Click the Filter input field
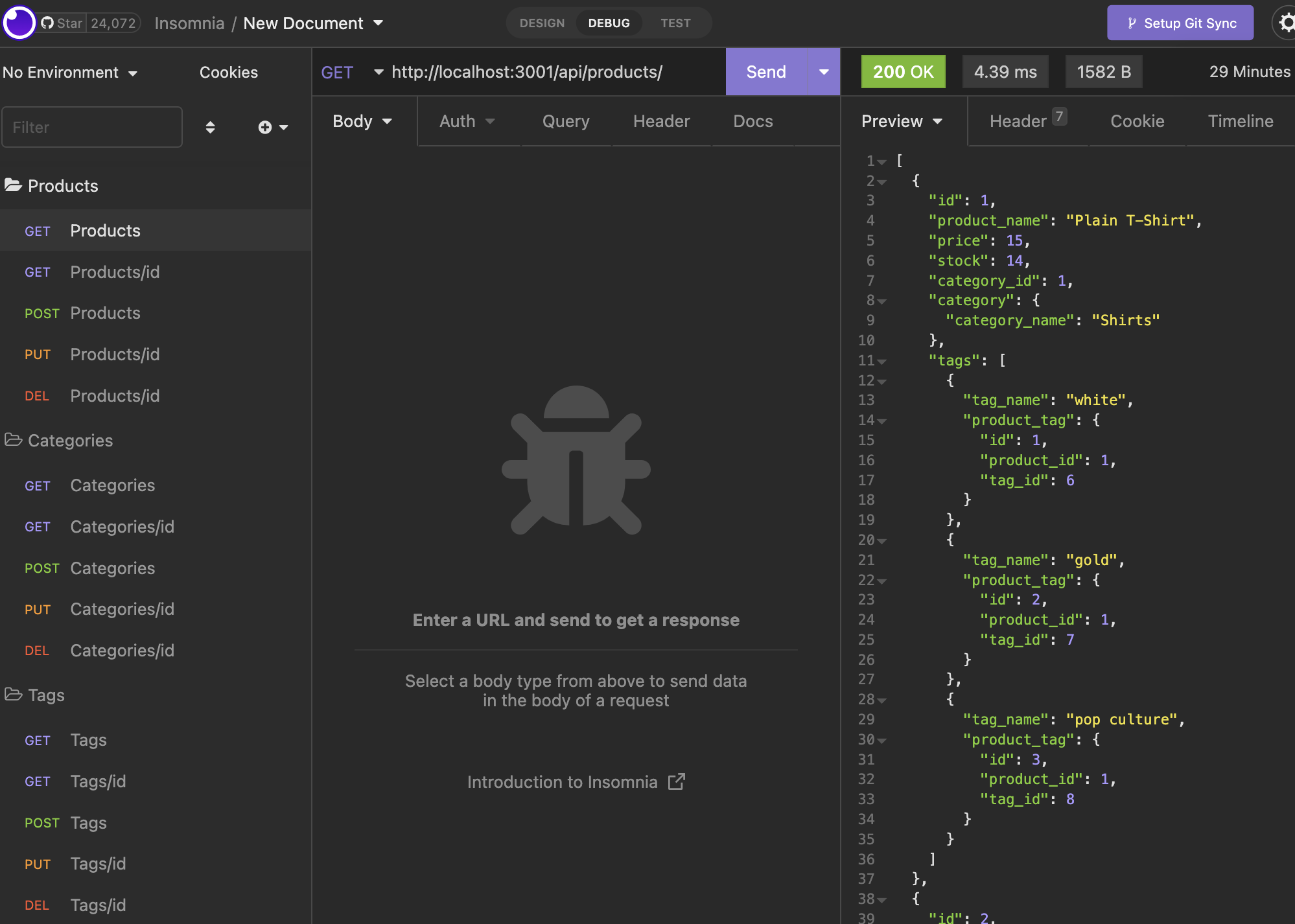Screen dimensions: 1295x924 91,127
